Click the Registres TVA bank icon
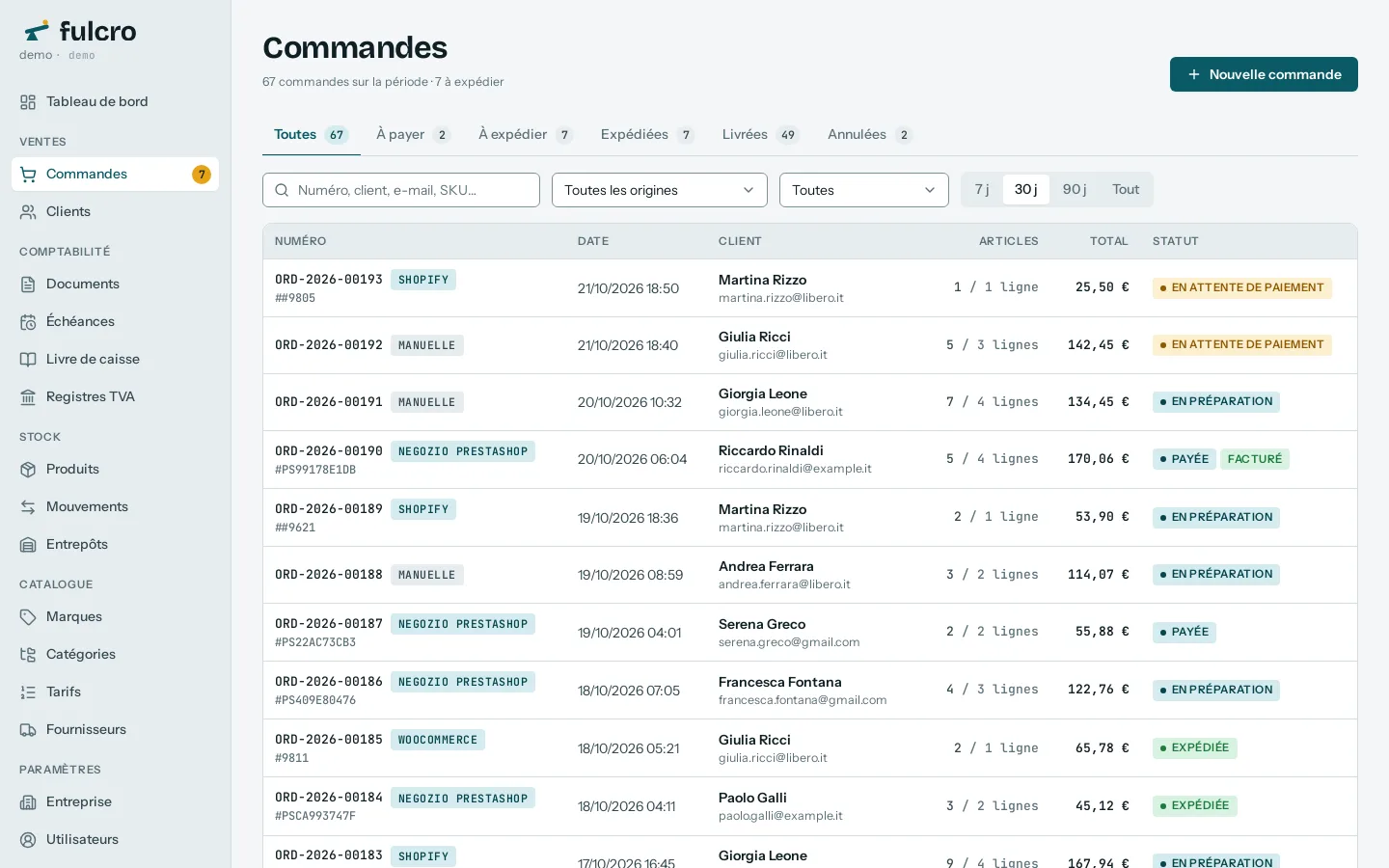Image resolution: width=1389 pixels, height=868 pixels. coord(28,397)
